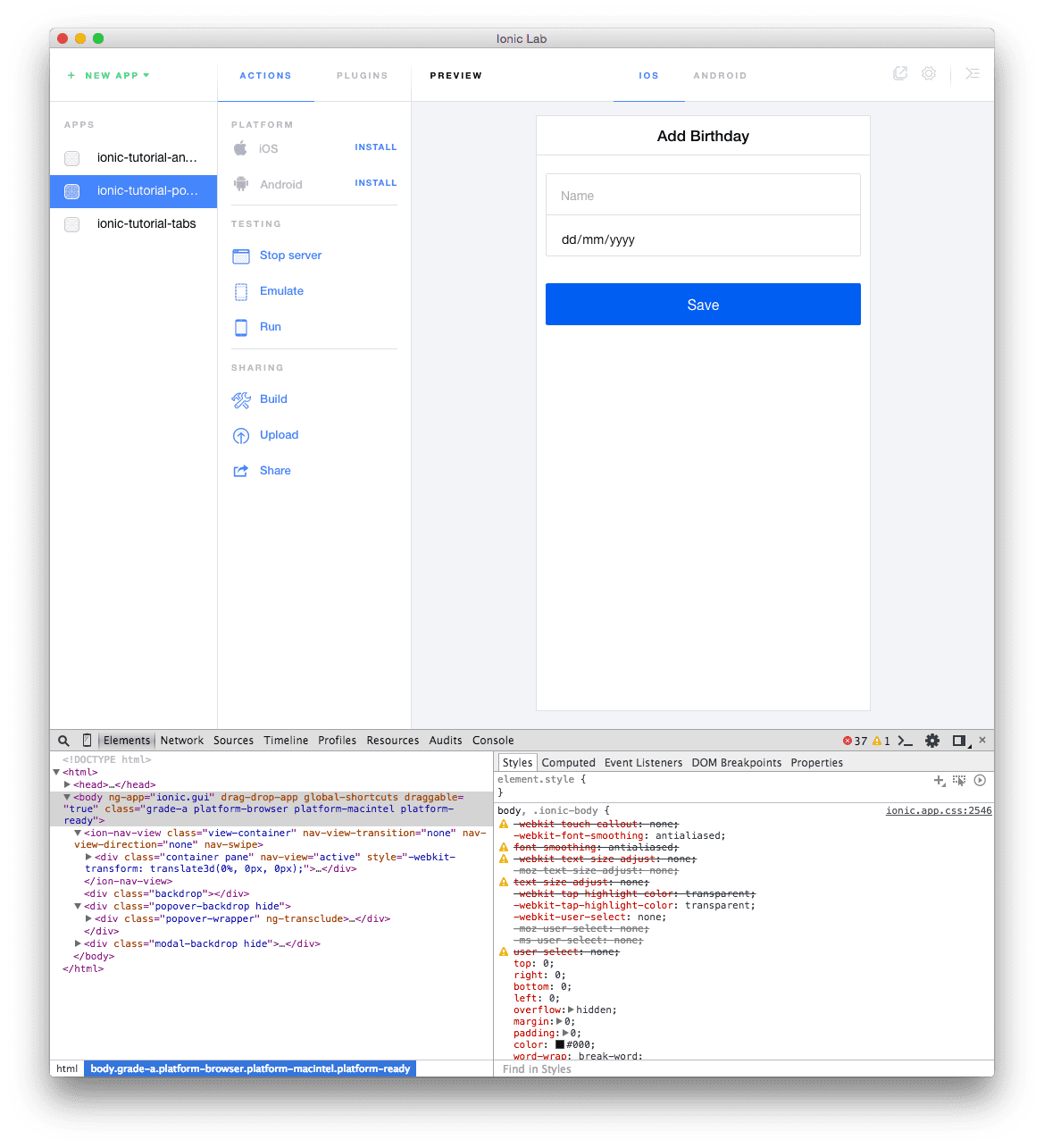This screenshot has height=1148, width=1044.
Task: Open the preview in an external browser
Action: (900, 73)
